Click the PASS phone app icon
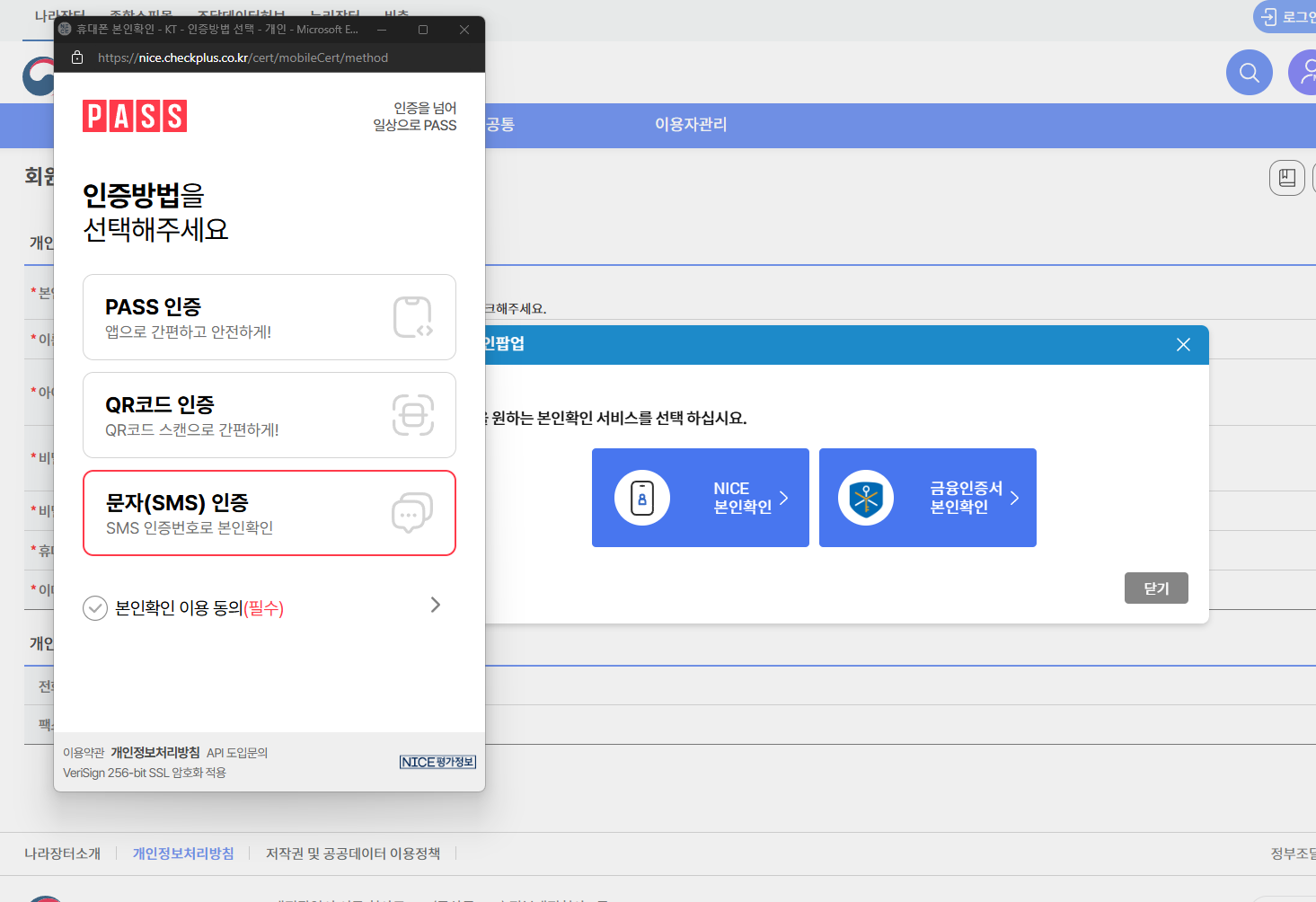This screenshot has height=902, width=1316. (x=413, y=317)
